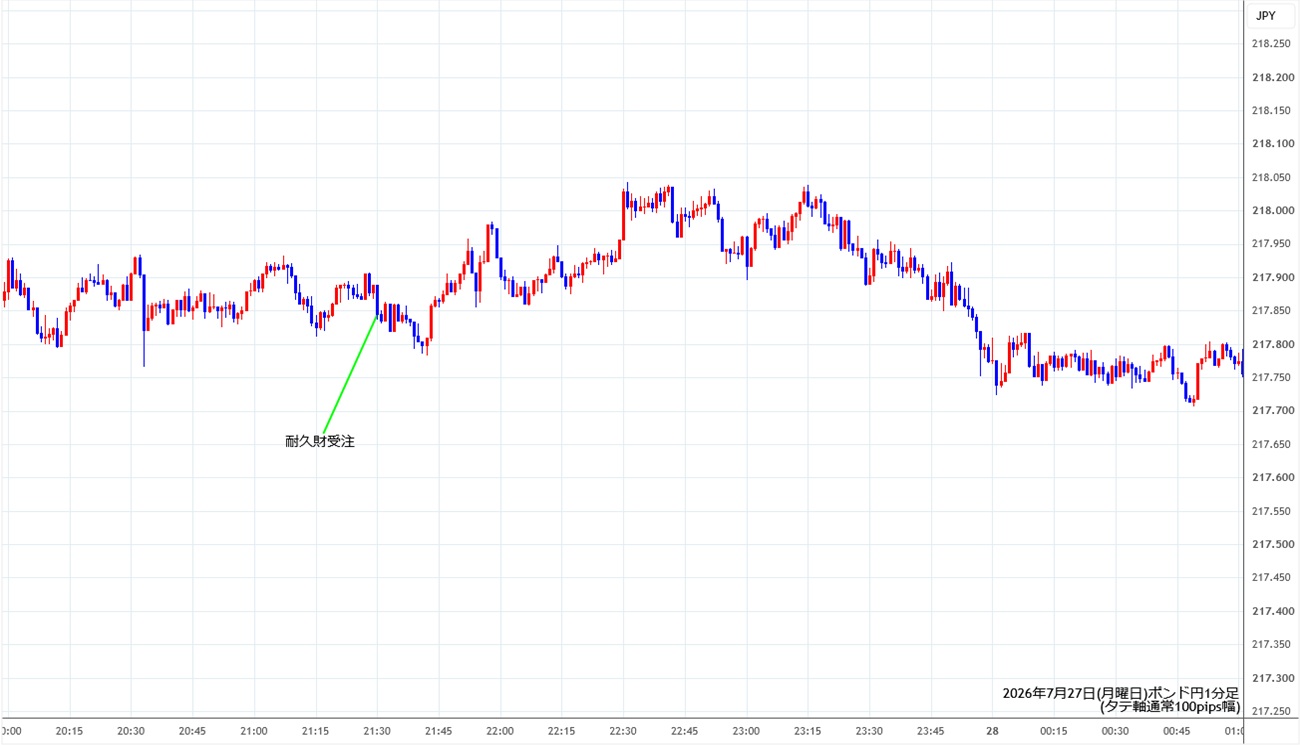Click the 217.750 price axis label
This screenshot has width=1300, height=745.
pos(1270,377)
